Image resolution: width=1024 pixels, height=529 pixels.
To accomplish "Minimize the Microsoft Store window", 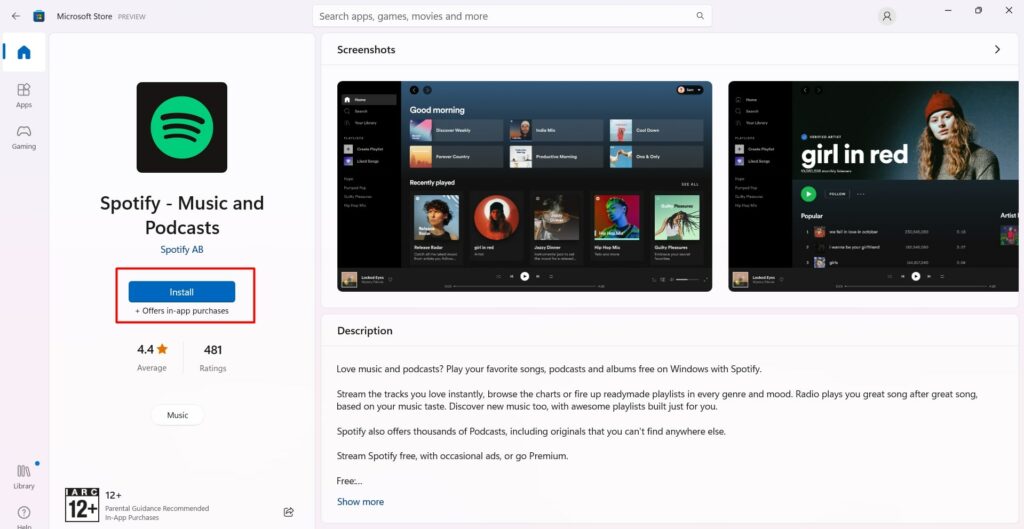I will pyautogui.click(x=948, y=10).
